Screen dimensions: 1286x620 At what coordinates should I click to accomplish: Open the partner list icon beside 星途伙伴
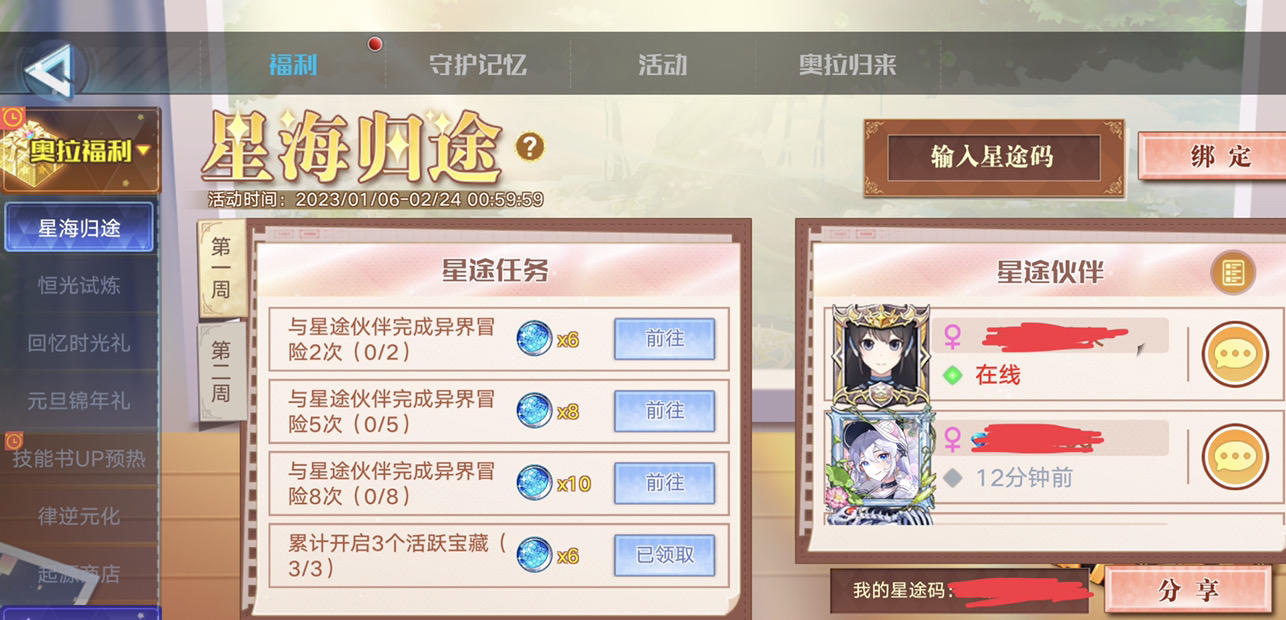click(x=1232, y=272)
